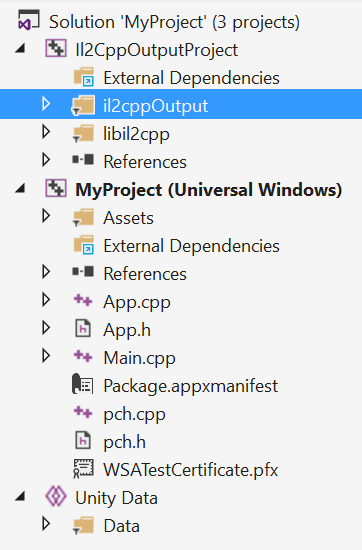Collapse the Il2CppOutputProject node

21,49
